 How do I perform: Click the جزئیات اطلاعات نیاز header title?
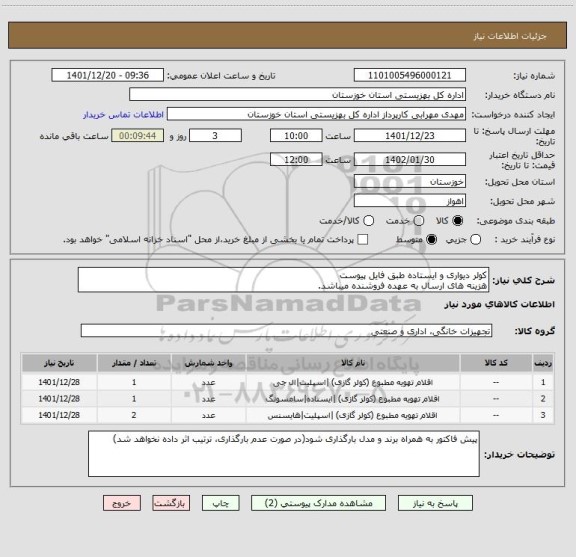(x=510, y=36)
